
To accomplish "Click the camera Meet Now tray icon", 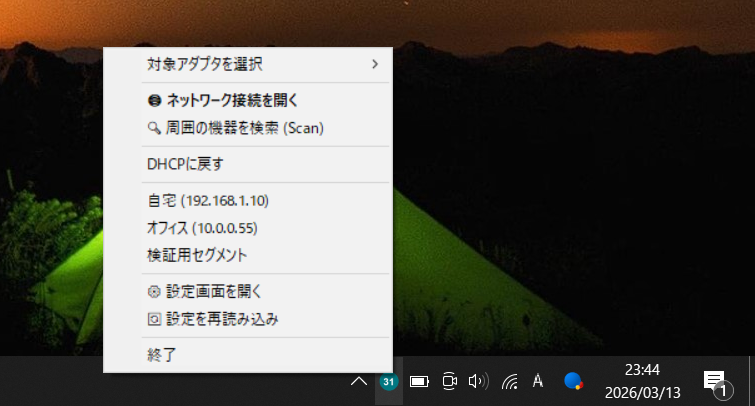I will pos(449,381).
